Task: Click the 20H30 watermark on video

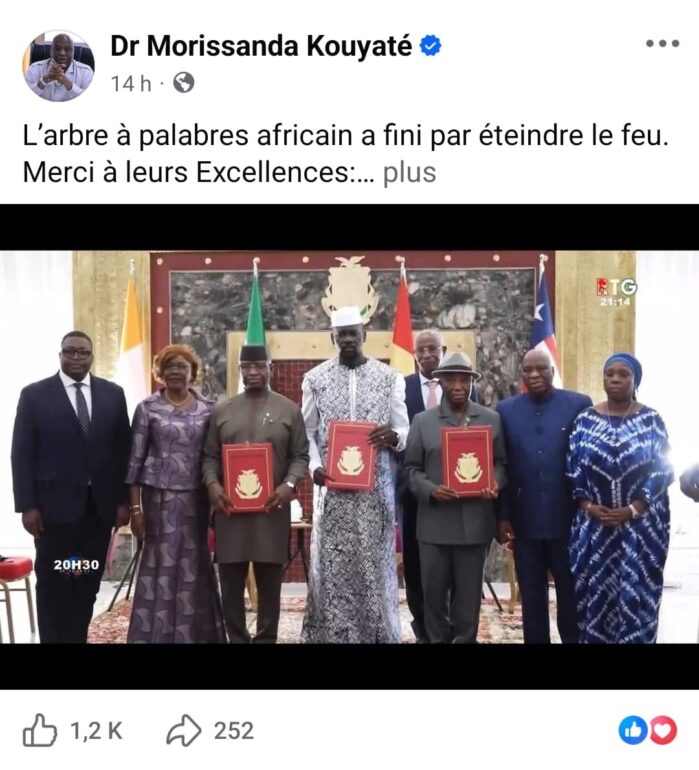Action: [x=76, y=565]
